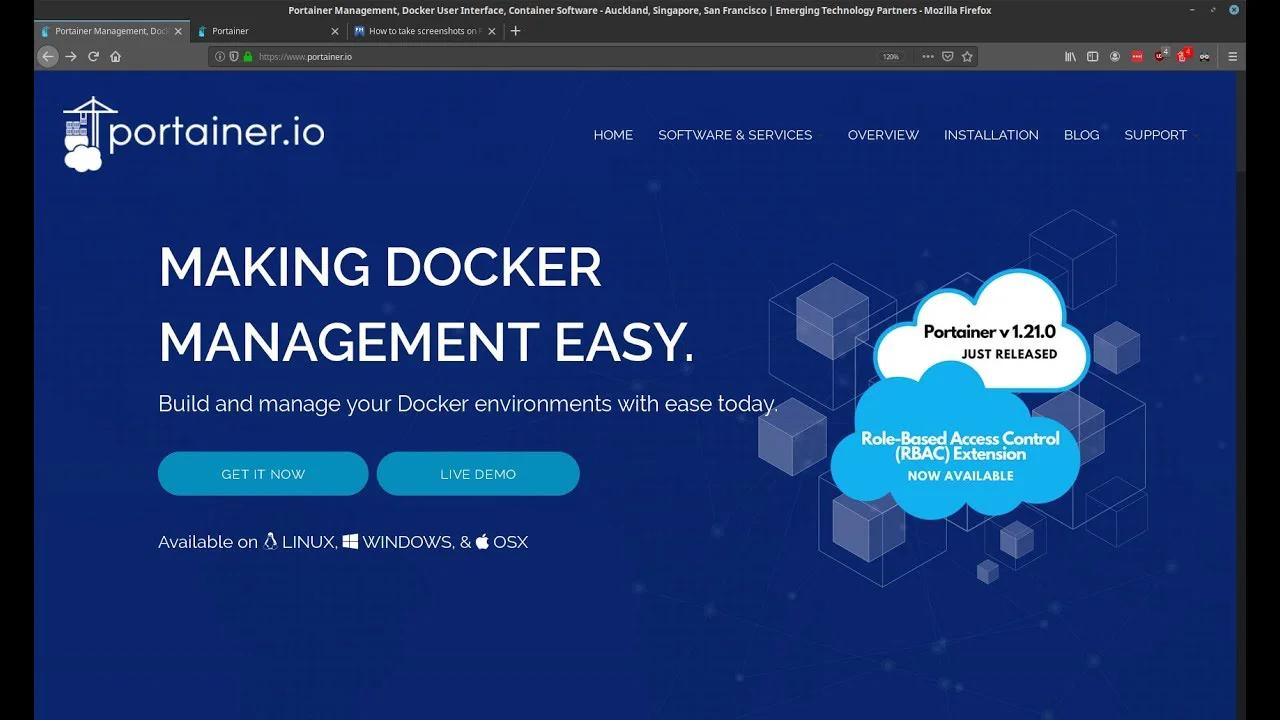Open the LastPass extension icon

(1136, 57)
